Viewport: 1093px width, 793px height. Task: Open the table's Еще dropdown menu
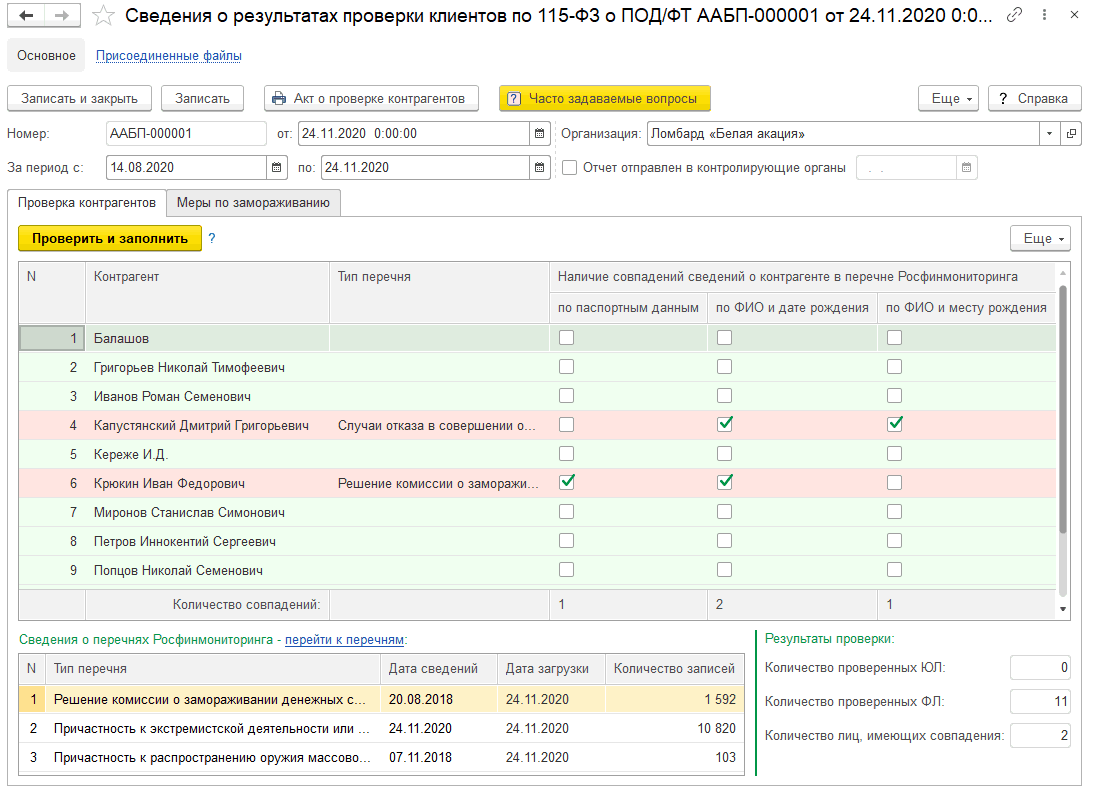point(1041,238)
